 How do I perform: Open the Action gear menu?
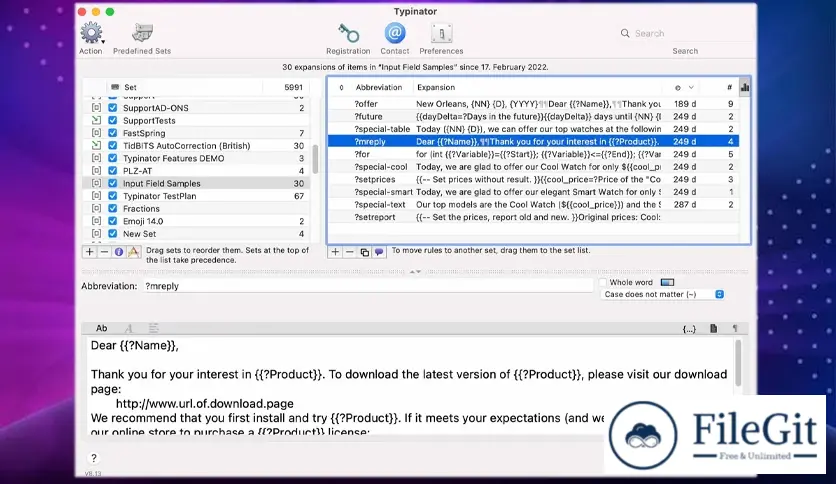coord(92,34)
